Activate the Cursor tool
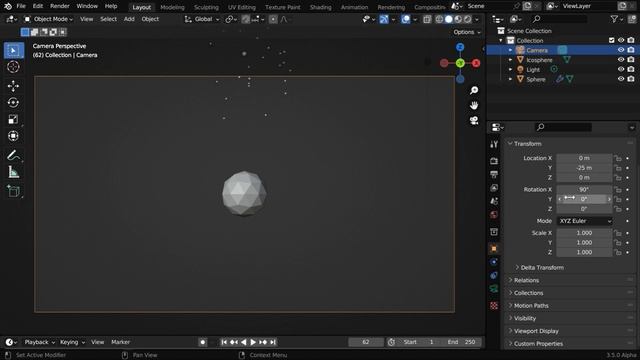The image size is (640, 360). click(13, 67)
